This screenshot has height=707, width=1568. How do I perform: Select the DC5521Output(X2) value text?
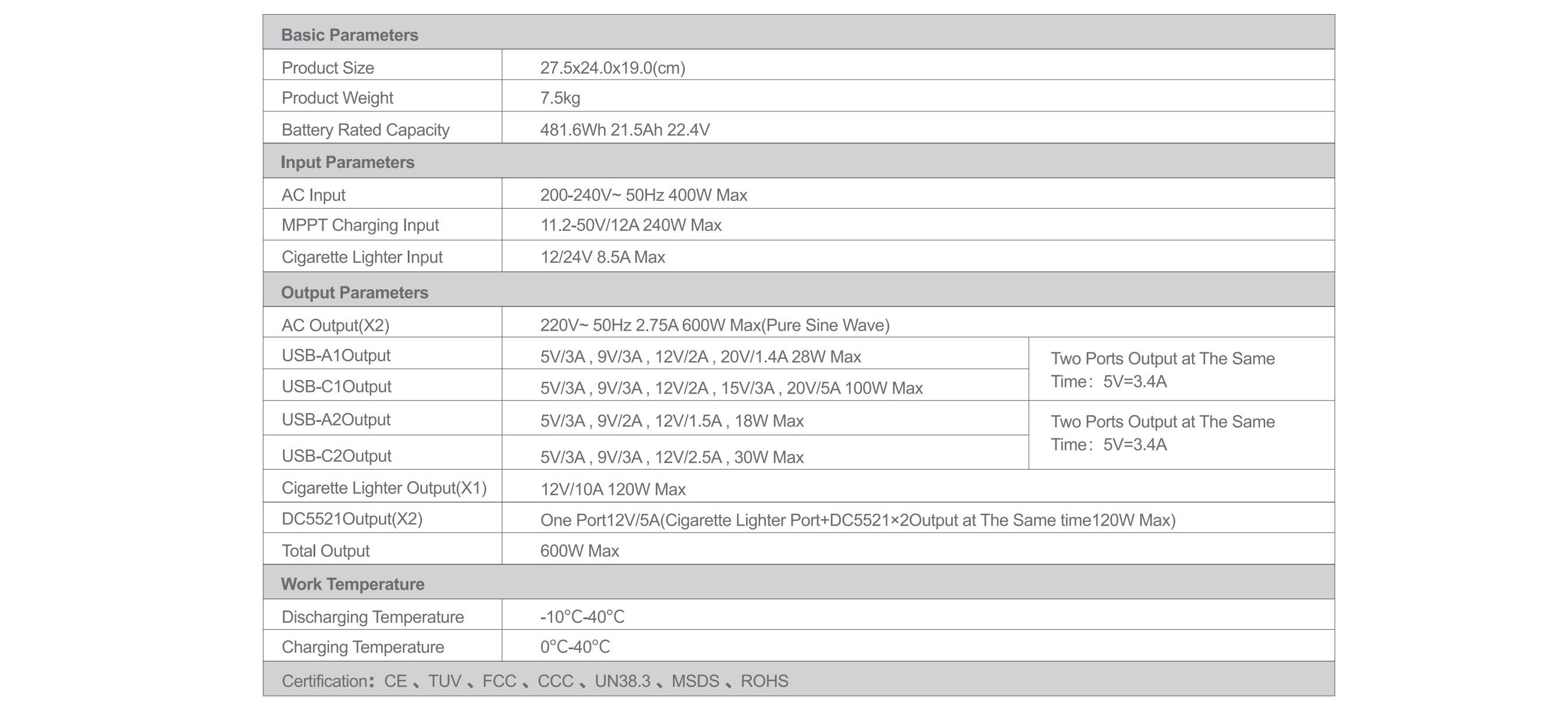coord(857,520)
